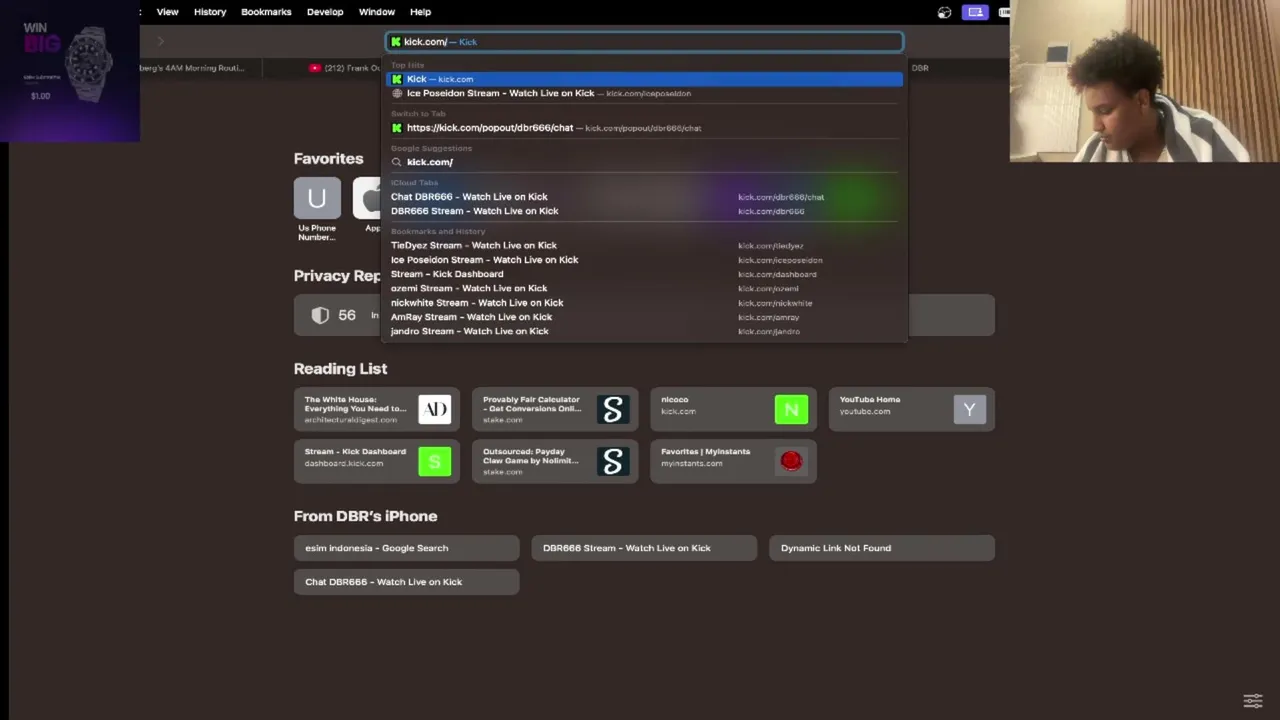
Task: Open Stream - Kick Dashboard history suggestion
Action: point(645,274)
